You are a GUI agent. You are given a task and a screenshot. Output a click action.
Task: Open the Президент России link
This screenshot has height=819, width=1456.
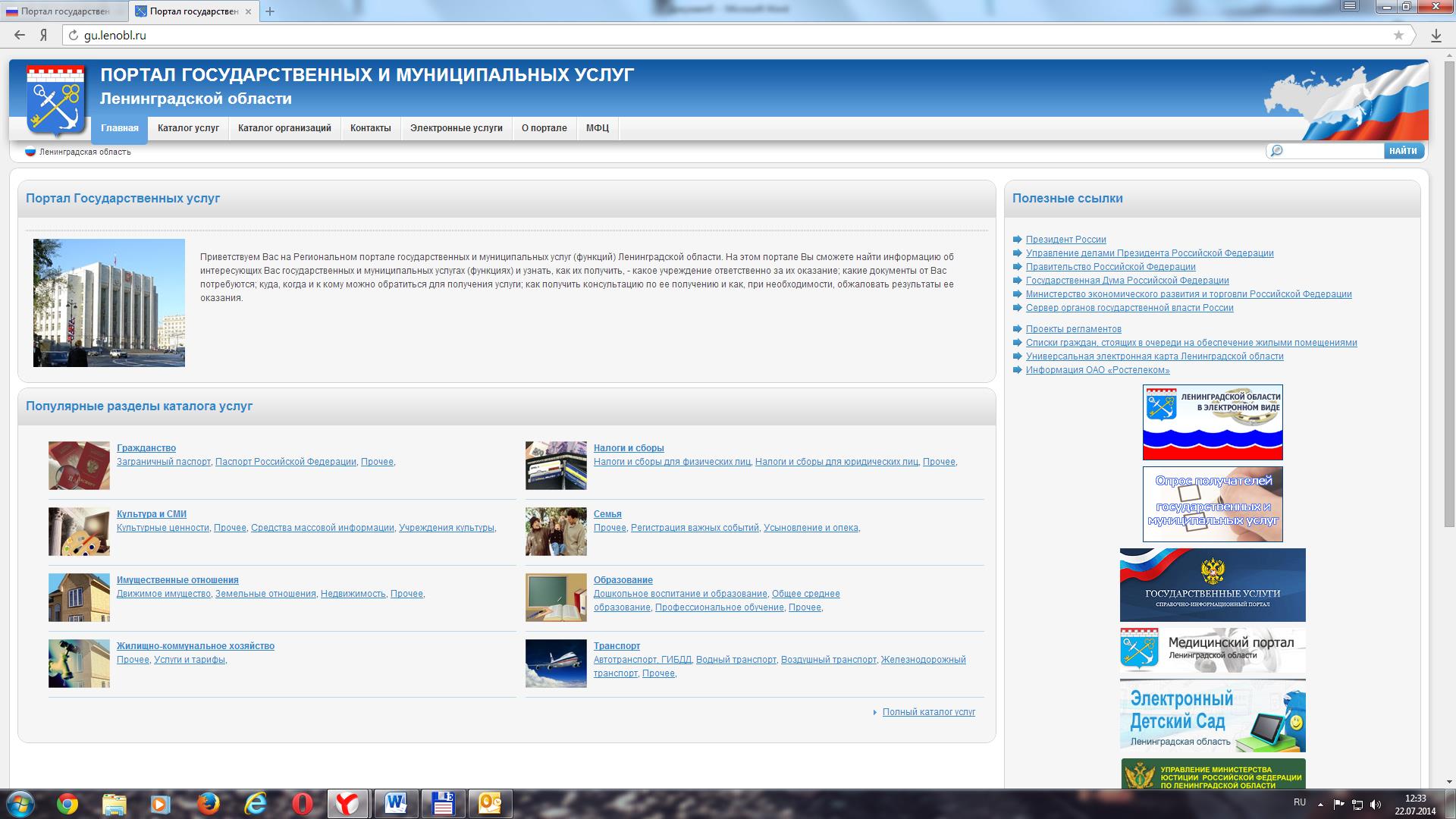coord(1065,240)
